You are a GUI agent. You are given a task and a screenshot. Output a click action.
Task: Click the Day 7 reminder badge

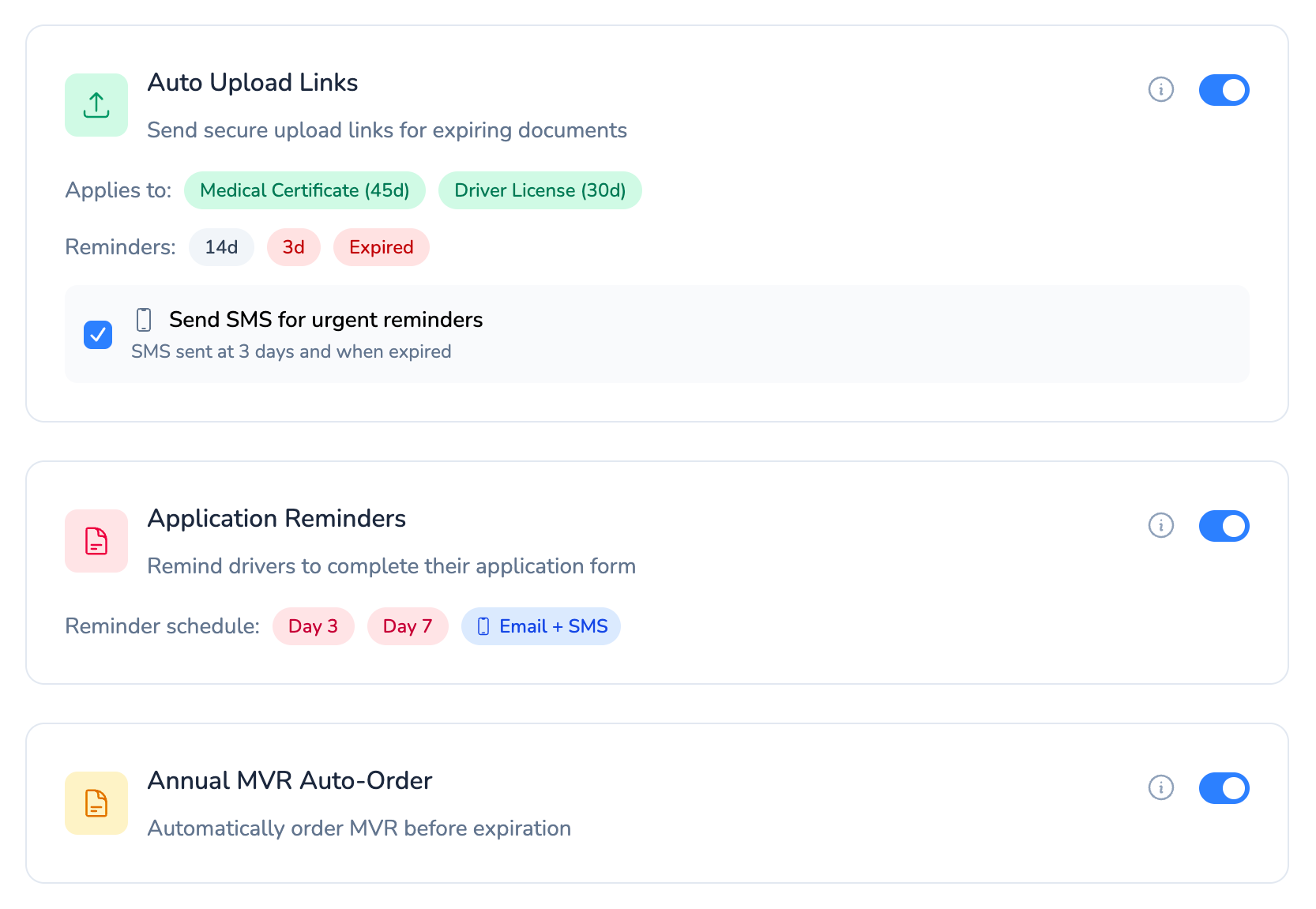point(408,626)
